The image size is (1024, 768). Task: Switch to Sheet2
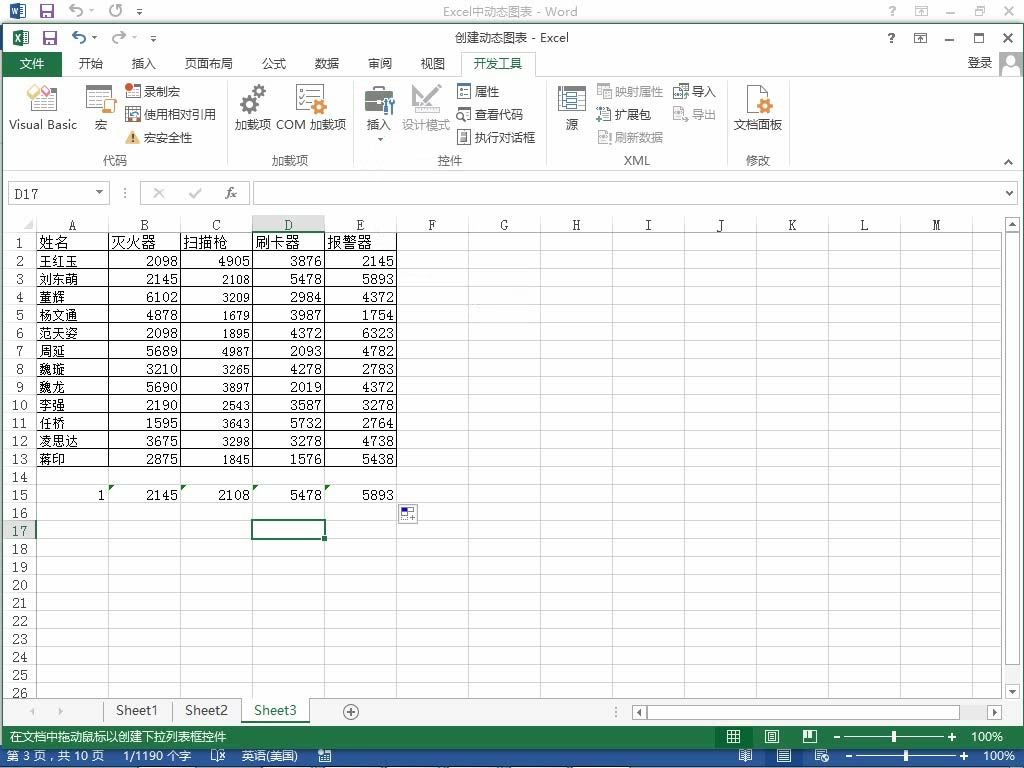point(206,711)
